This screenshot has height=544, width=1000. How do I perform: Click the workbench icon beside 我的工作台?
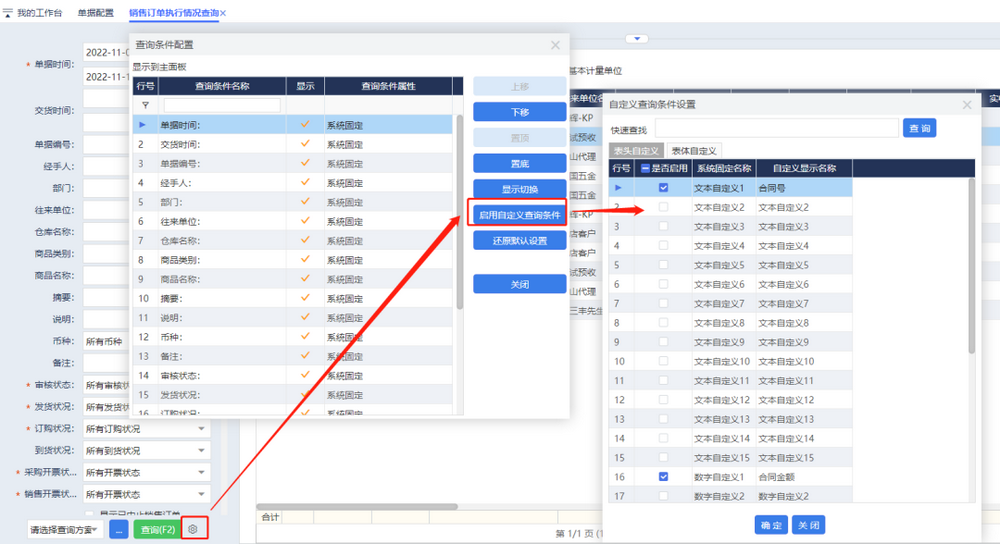point(8,13)
